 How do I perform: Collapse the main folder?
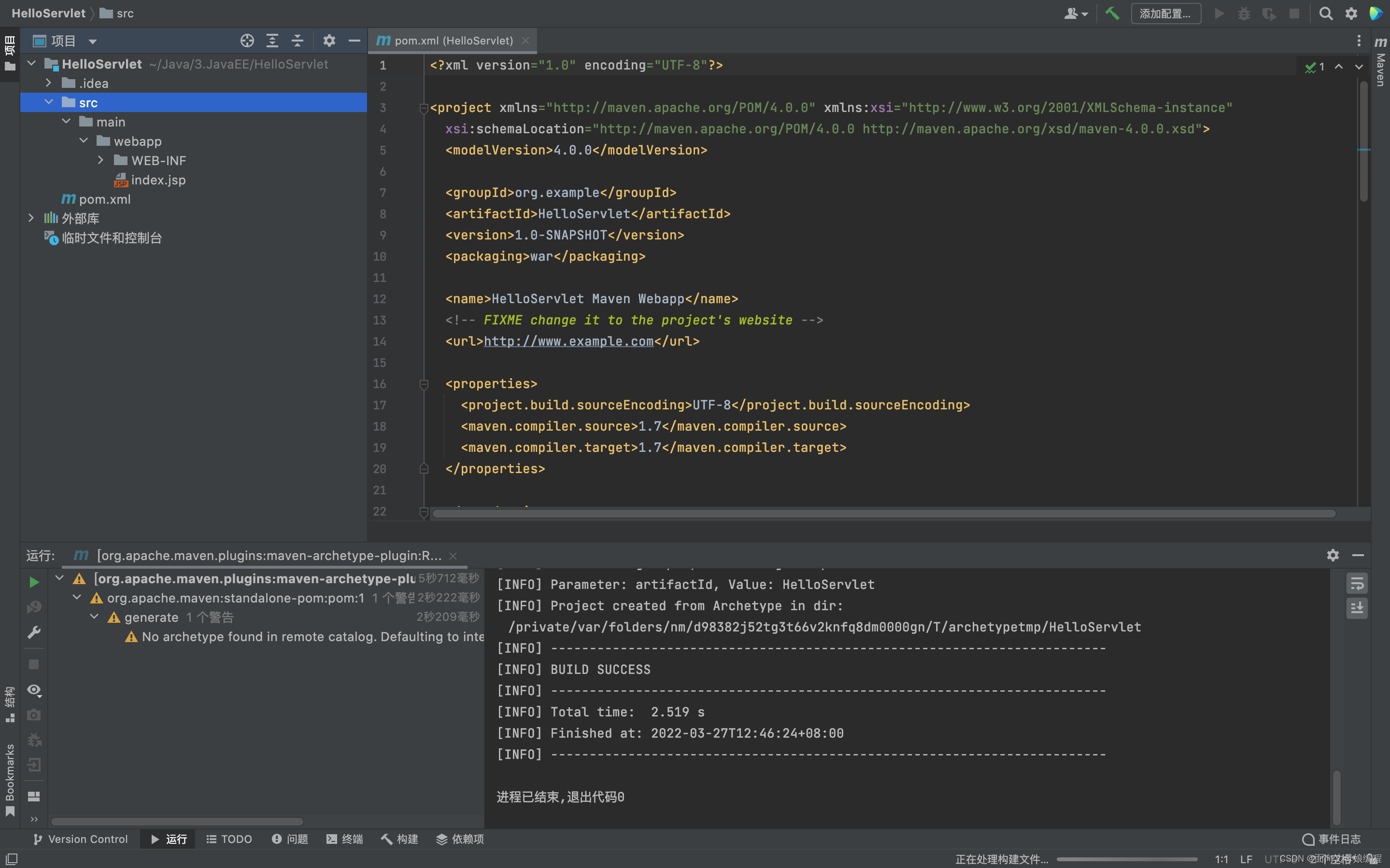click(x=66, y=122)
